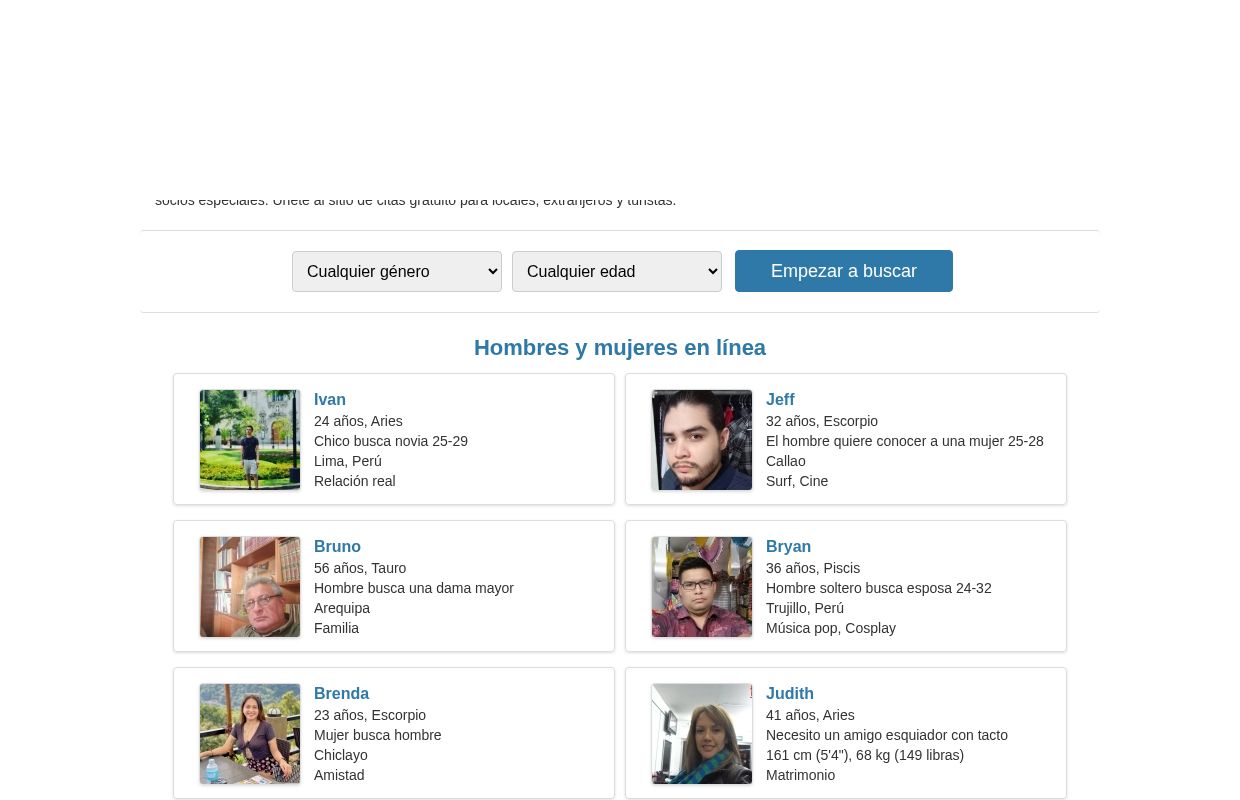Click the text 'Surf, Cine'
Screen dimensions: 1240x800
(x=797, y=481)
